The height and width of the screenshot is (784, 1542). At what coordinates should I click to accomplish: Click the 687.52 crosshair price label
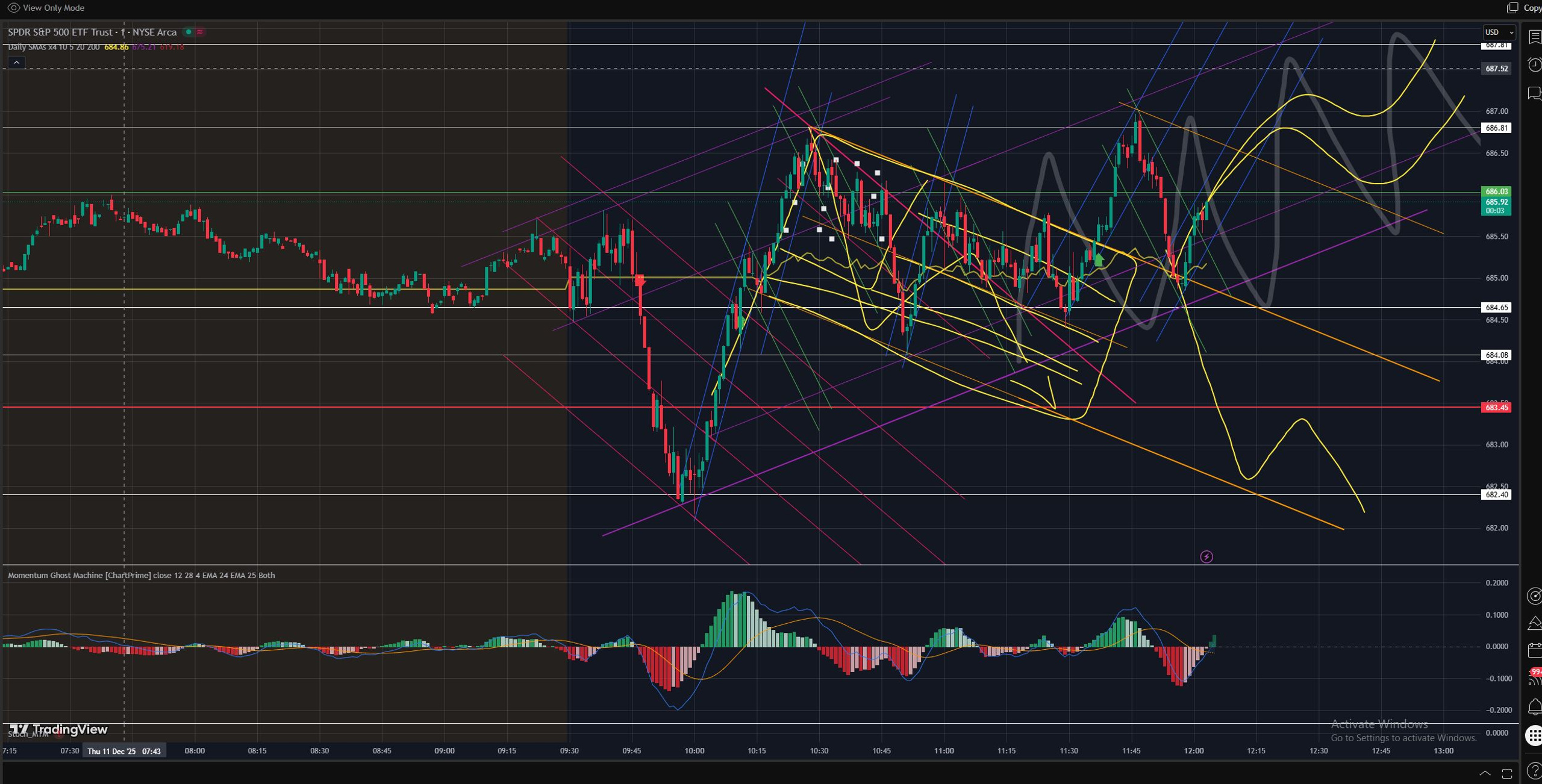click(1496, 69)
